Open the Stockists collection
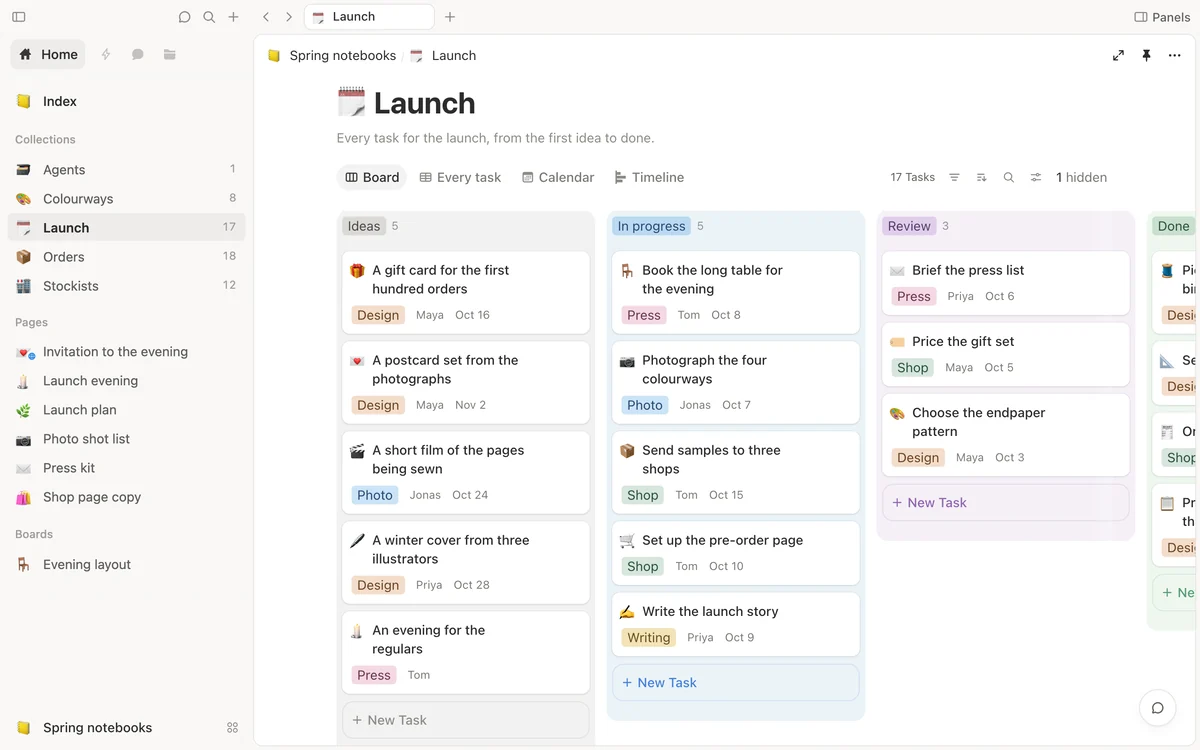The width and height of the screenshot is (1200, 750). [x=126, y=286]
